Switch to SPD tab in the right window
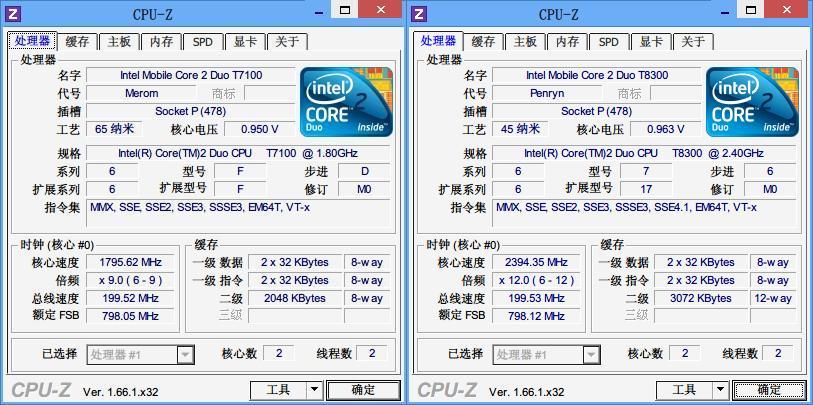The image size is (813, 405). click(609, 42)
